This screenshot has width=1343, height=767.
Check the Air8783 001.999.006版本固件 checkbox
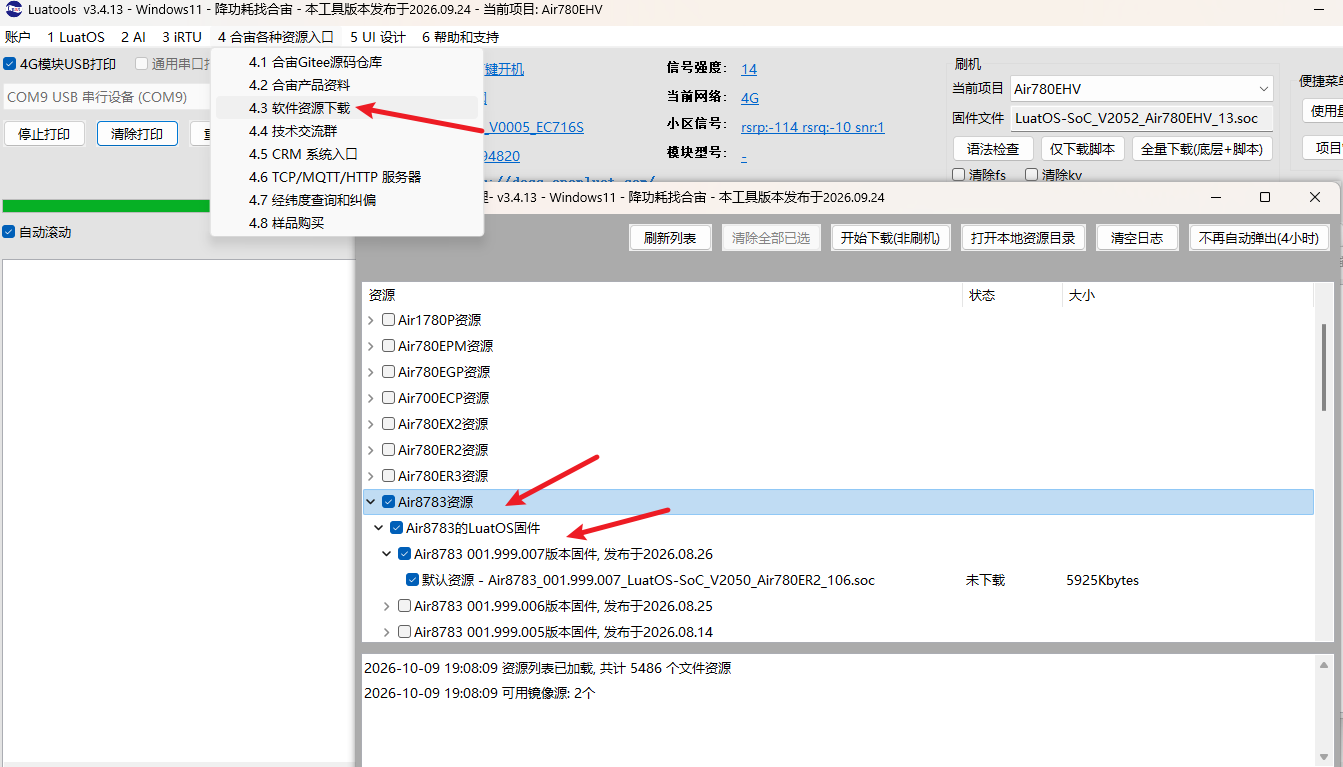pyautogui.click(x=404, y=606)
